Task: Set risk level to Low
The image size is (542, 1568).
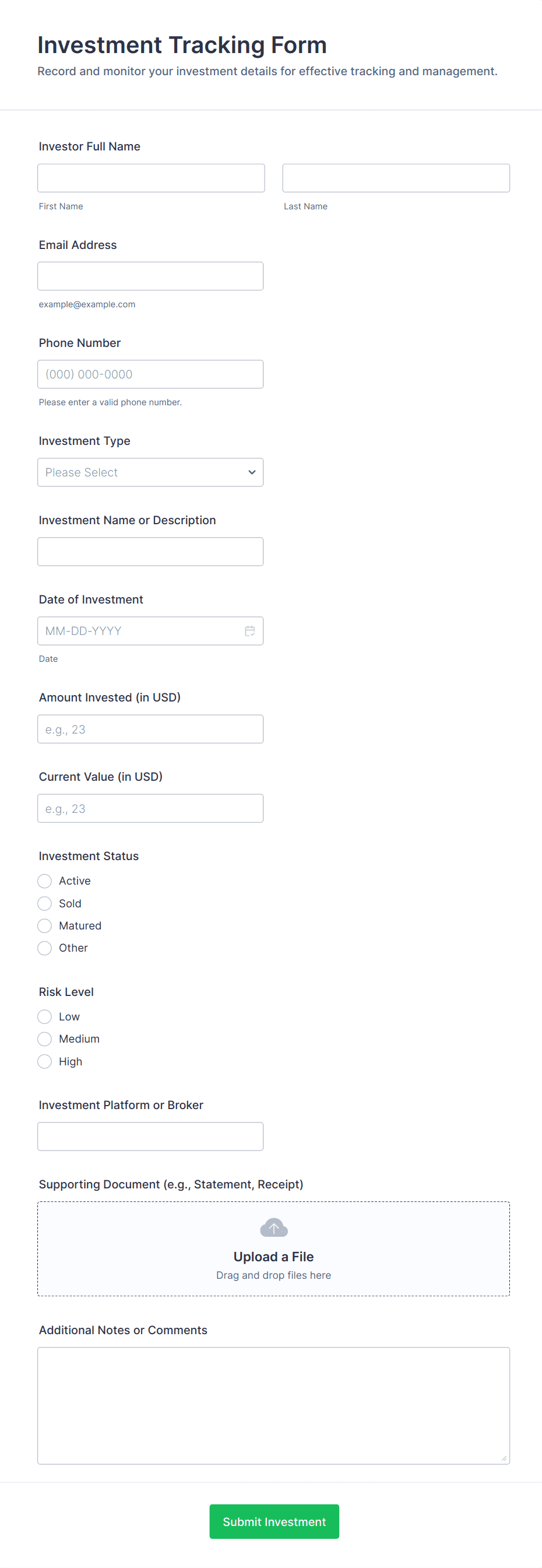Action: 45,1016
